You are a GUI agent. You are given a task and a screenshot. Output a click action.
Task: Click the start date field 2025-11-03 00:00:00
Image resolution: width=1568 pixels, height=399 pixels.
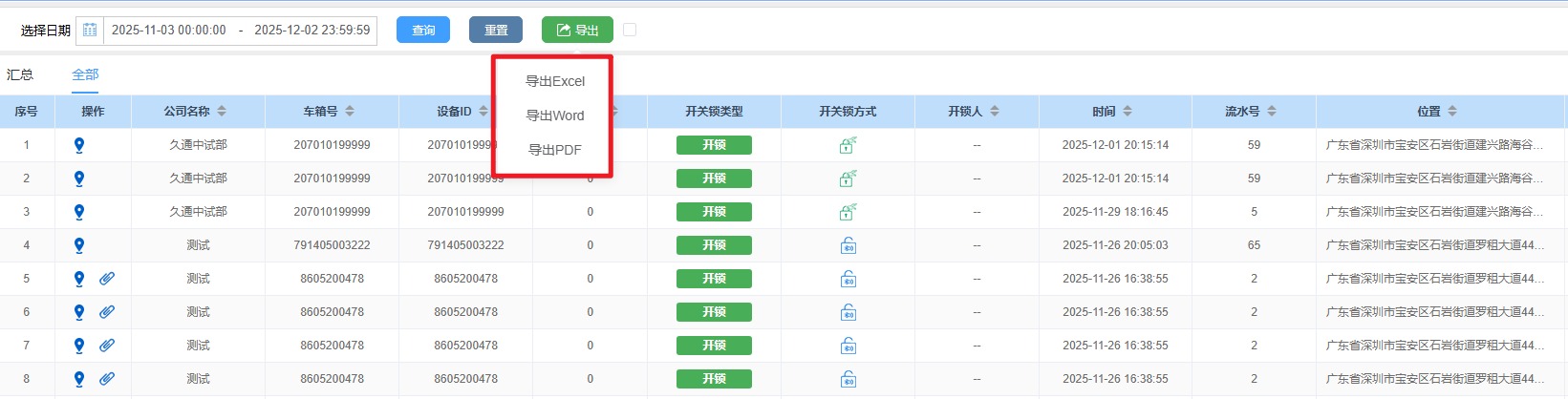coord(169,31)
